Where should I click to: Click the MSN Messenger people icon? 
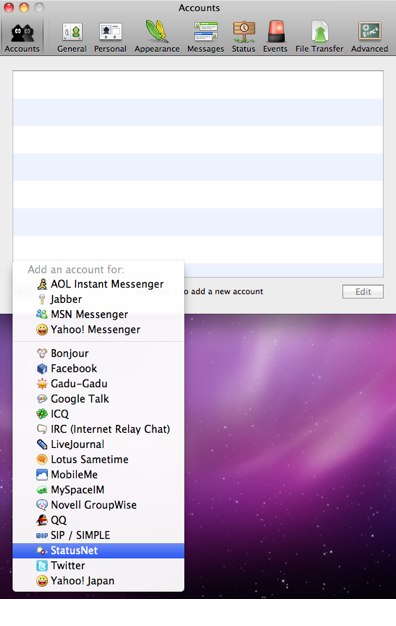(x=42, y=315)
